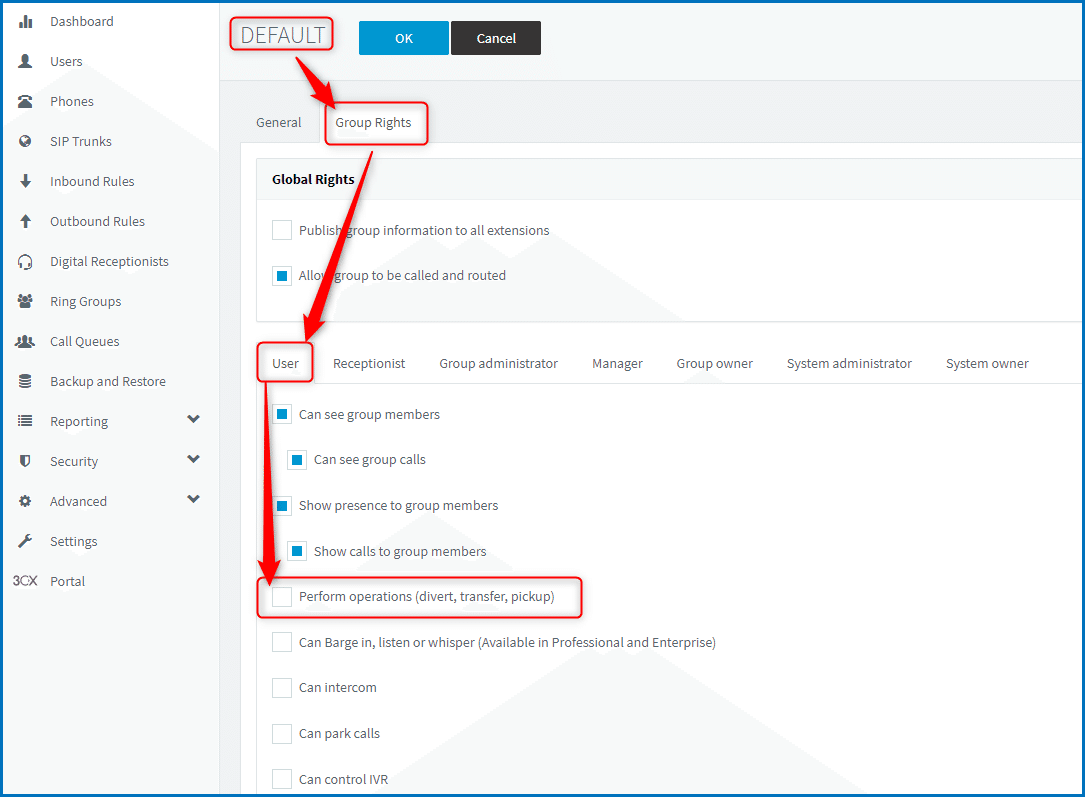Open the Backup and Restore sidebar link
Screen dimensions: 1085x797
[x=108, y=381]
